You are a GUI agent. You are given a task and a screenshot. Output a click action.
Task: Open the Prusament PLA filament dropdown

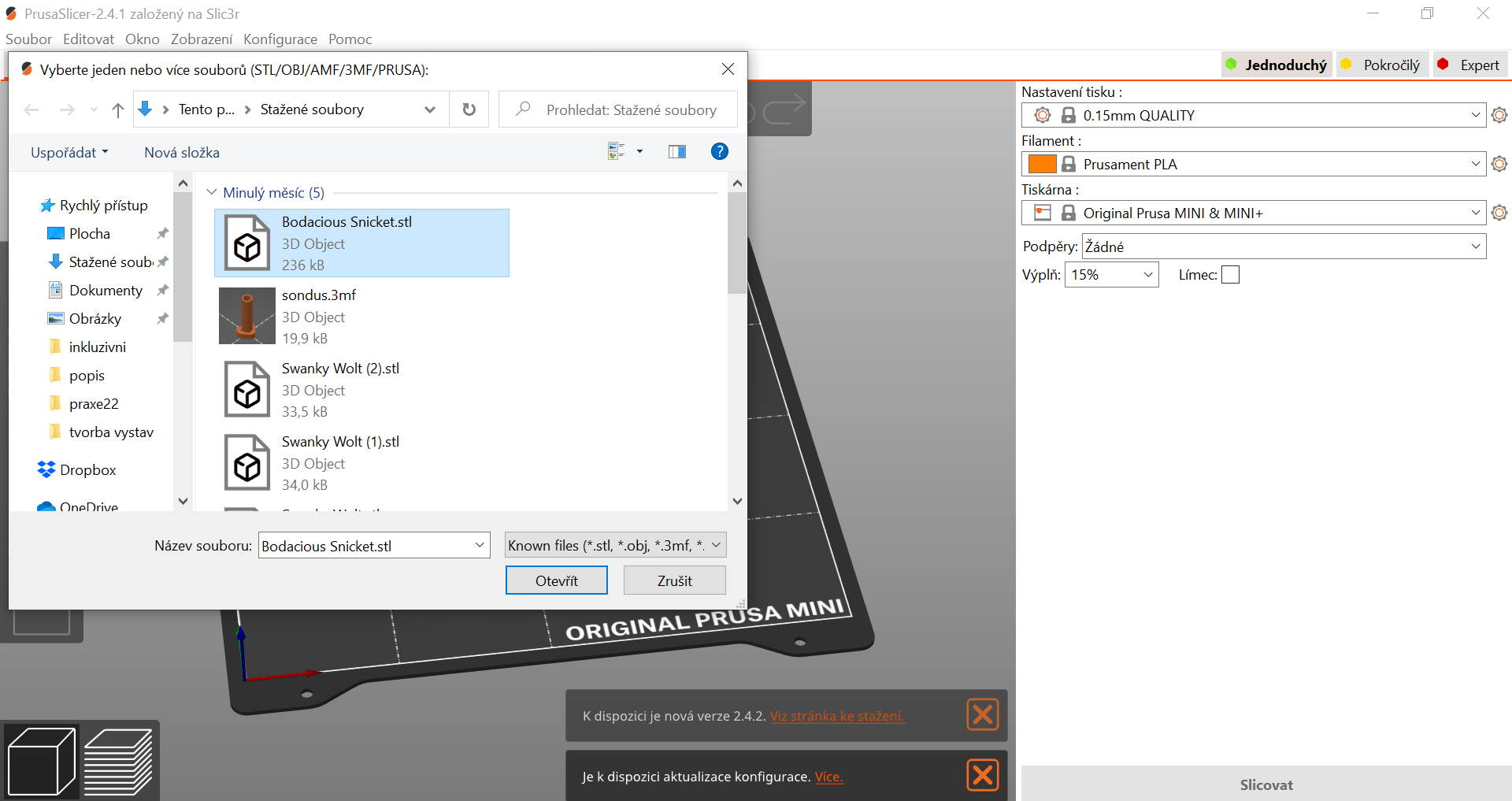[1254, 164]
